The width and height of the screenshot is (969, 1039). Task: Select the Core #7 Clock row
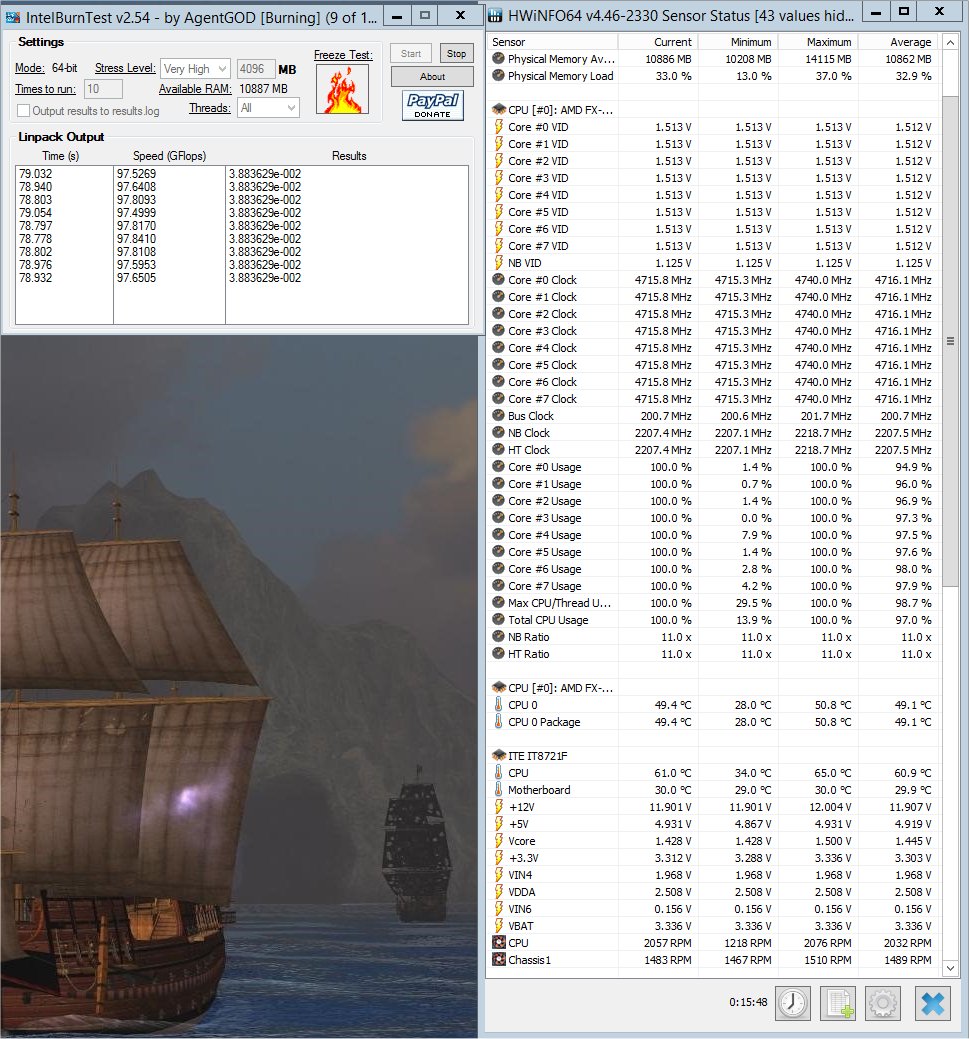point(713,399)
